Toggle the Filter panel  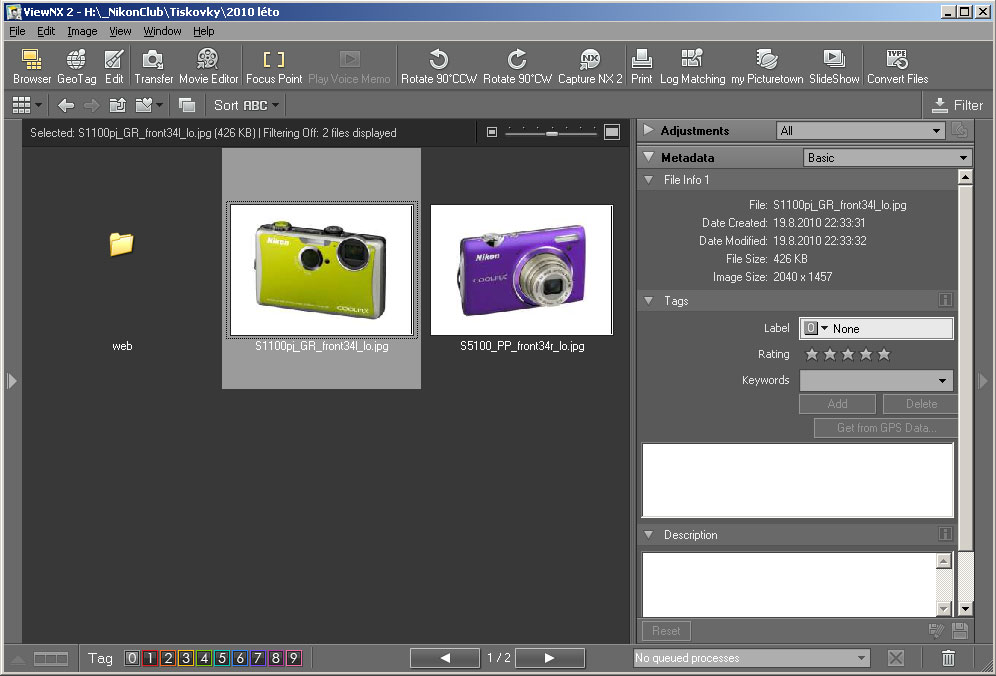click(x=957, y=105)
